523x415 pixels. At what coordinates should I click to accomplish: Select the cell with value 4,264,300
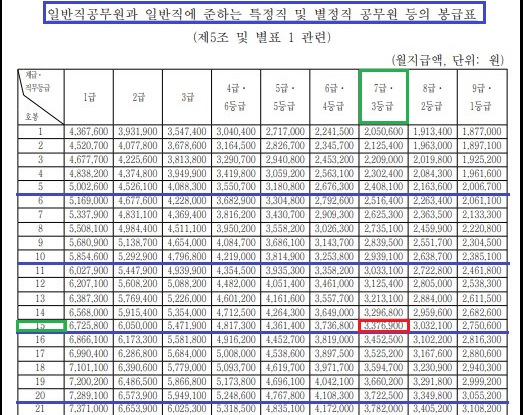[x=285, y=313]
